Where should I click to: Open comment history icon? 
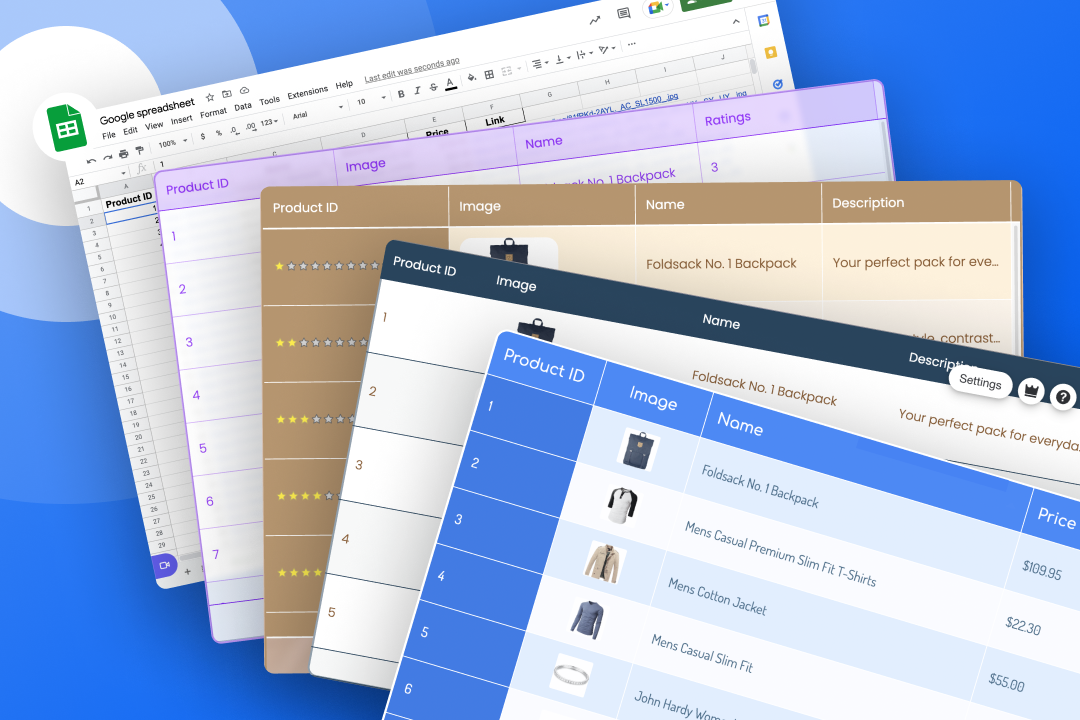(x=623, y=14)
